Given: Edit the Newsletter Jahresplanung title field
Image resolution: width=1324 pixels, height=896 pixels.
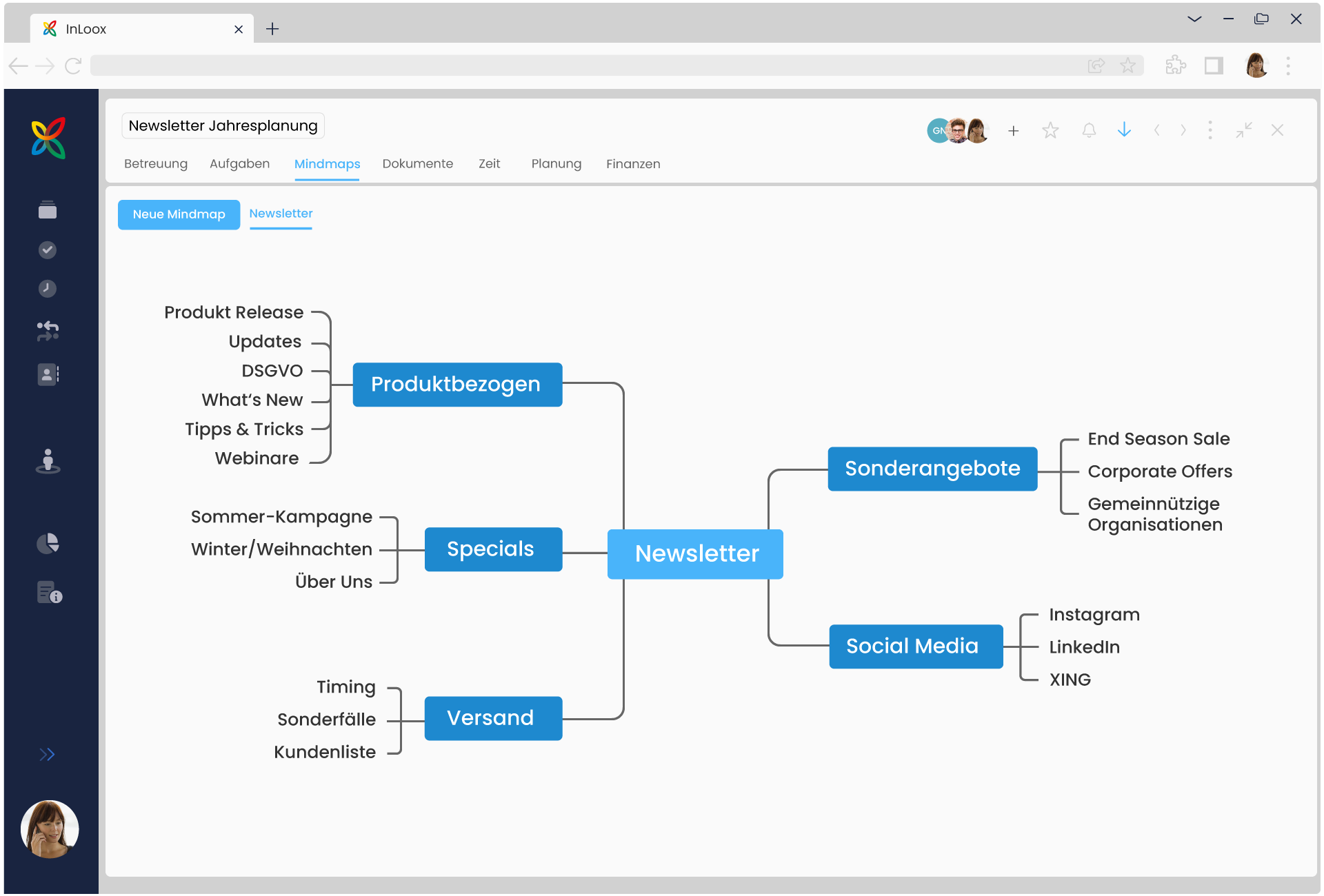Looking at the screenshot, I should point(223,125).
